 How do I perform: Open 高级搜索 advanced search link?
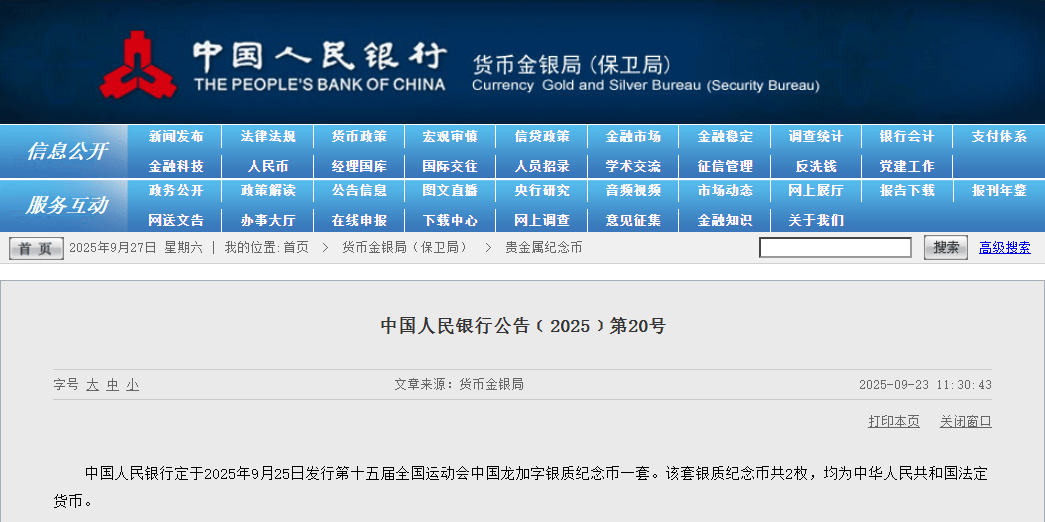1004,248
